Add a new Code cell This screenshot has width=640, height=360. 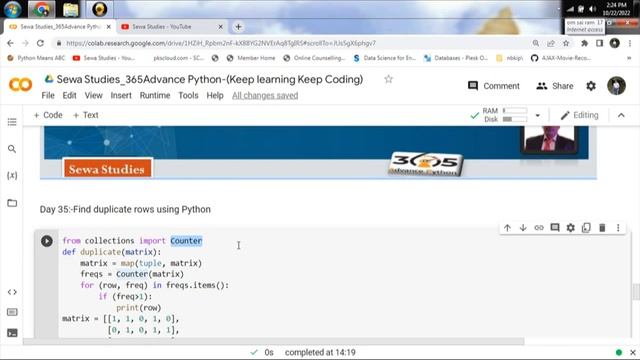[x=48, y=115]
